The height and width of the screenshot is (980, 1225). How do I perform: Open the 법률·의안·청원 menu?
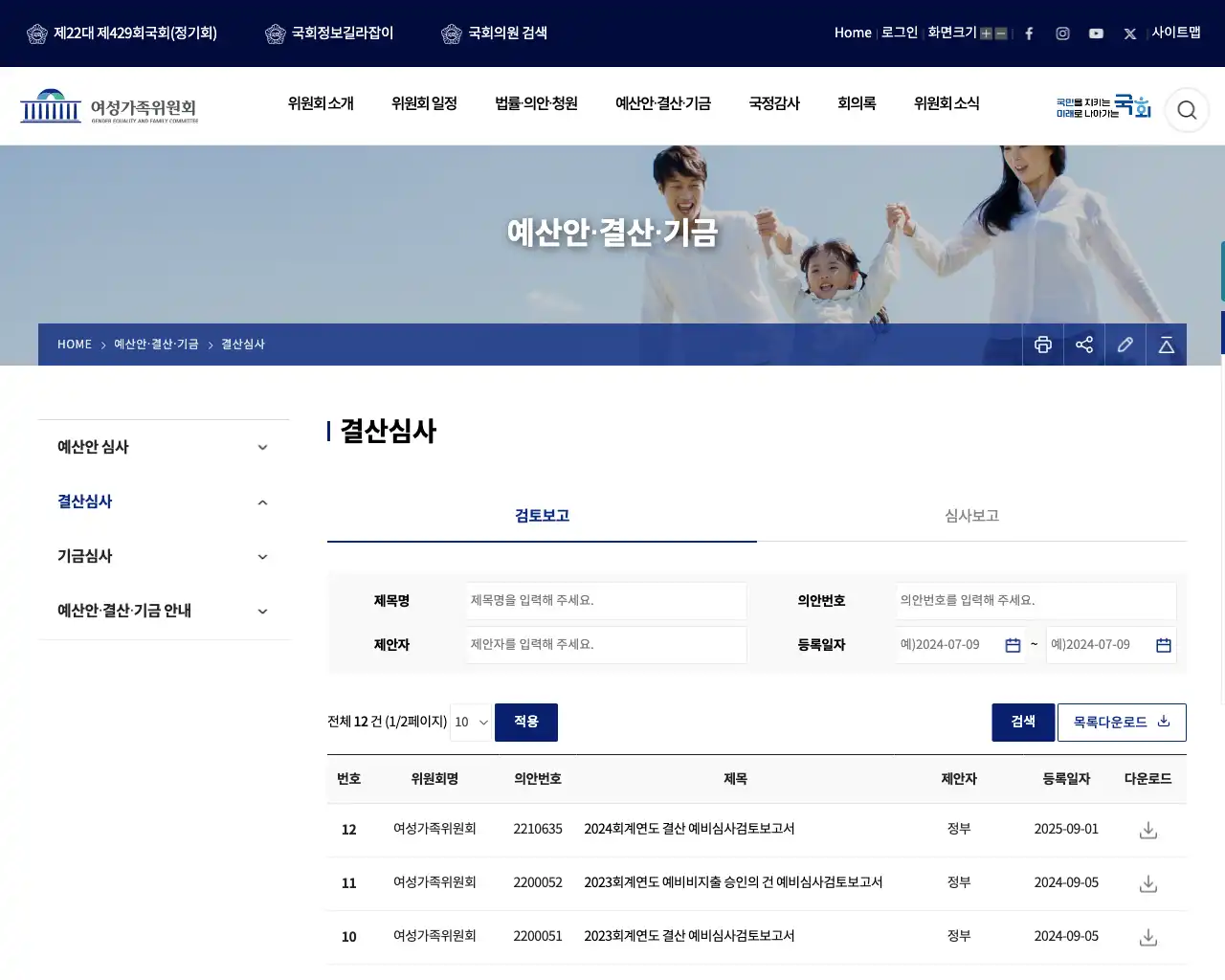[x=536, y=103]
